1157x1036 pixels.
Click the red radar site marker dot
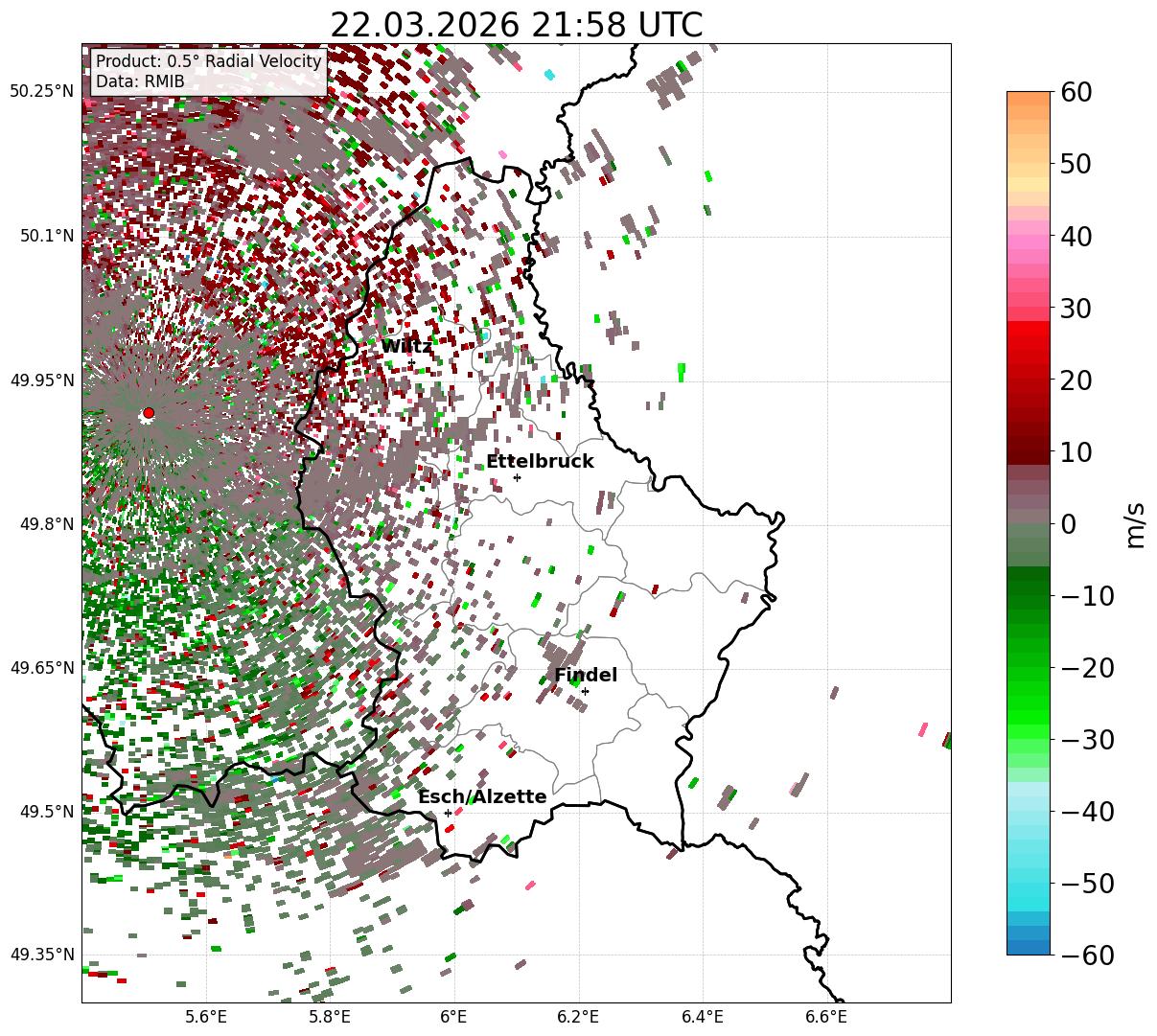click(148, 413)
